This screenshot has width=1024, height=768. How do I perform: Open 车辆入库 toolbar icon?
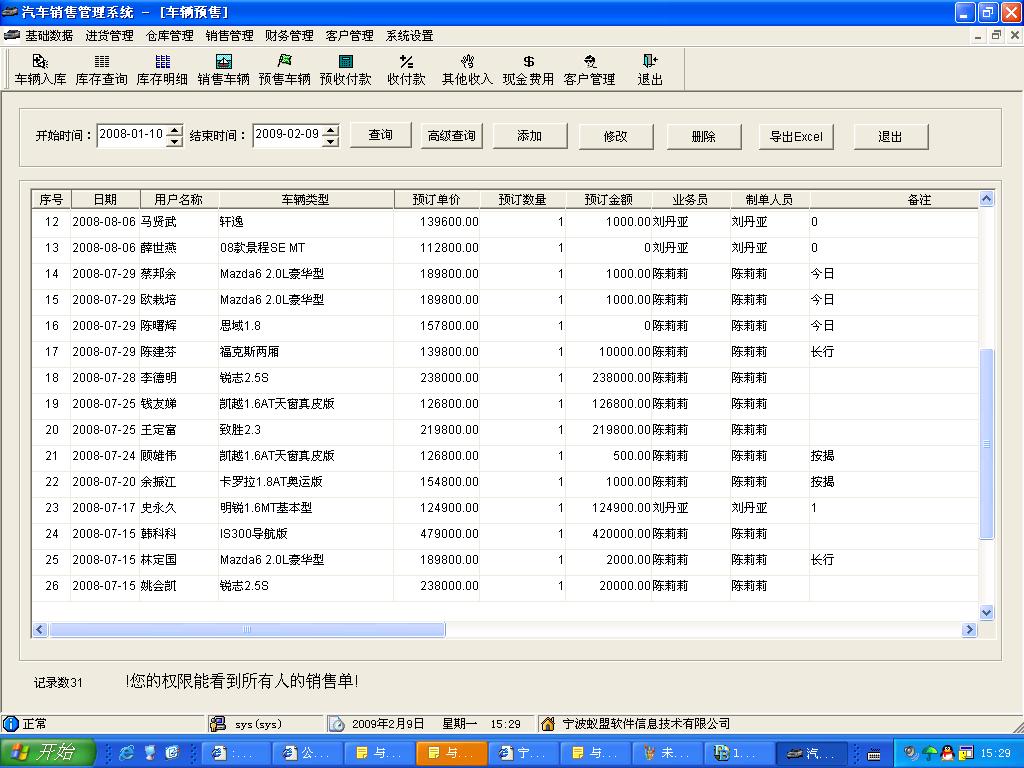point(40,70)
